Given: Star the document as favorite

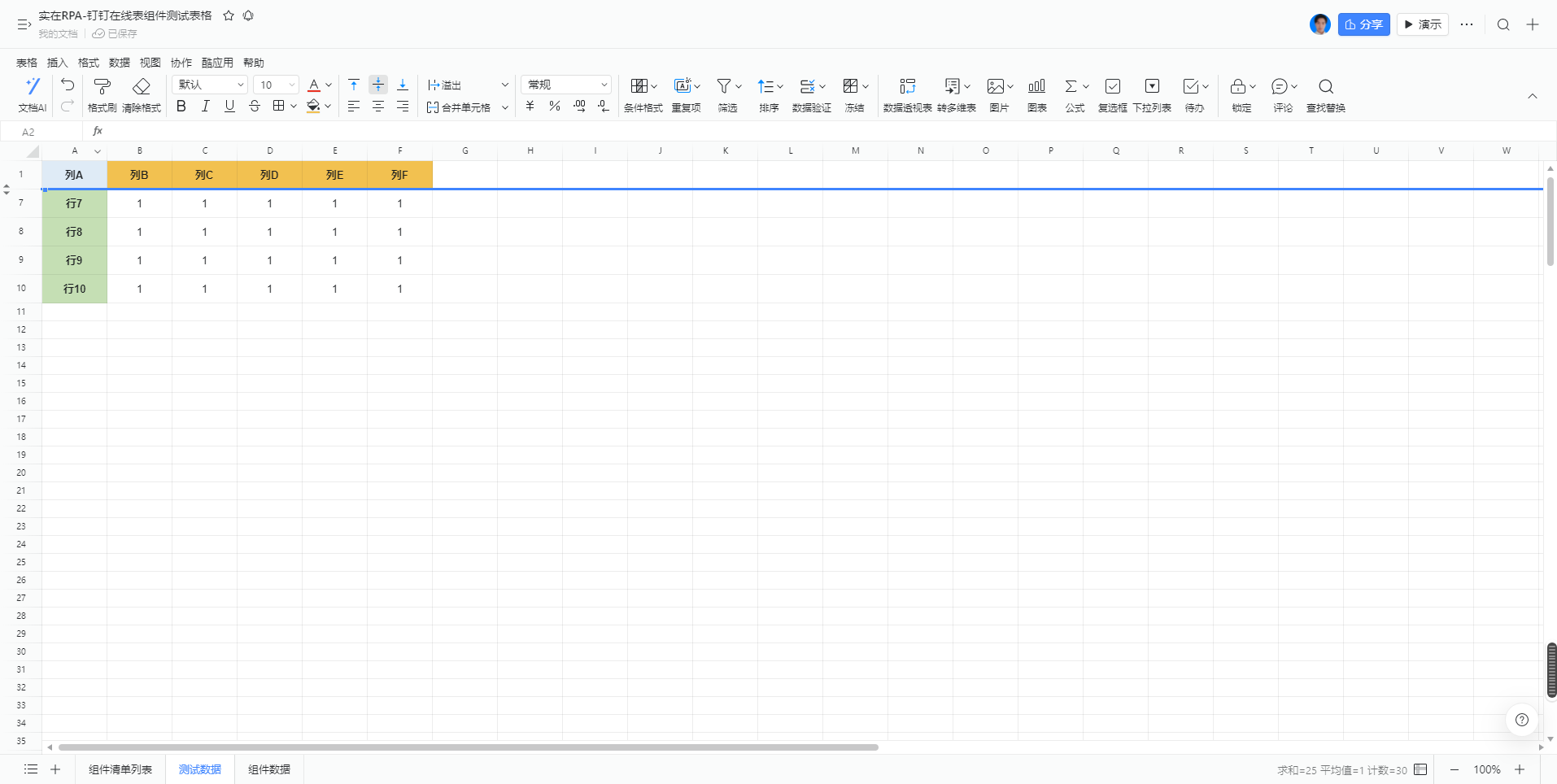Looking at the screenshot, I should coord(229,15).
